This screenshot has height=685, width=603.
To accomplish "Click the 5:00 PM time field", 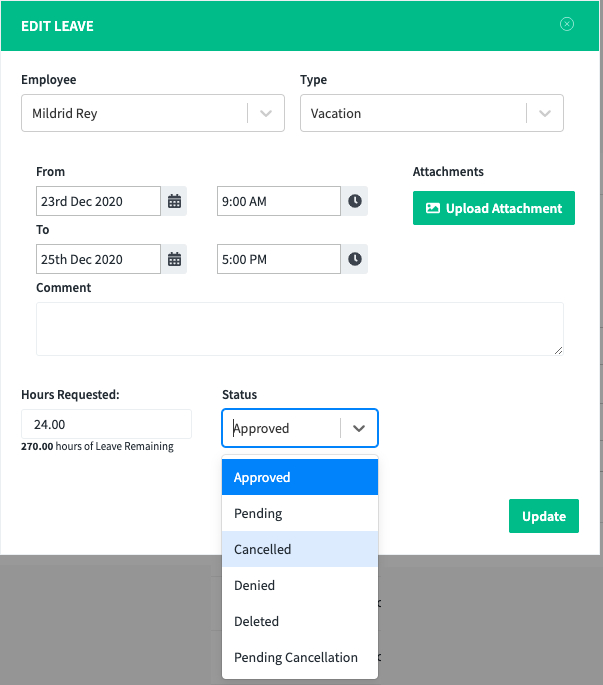I will (279, 259).
